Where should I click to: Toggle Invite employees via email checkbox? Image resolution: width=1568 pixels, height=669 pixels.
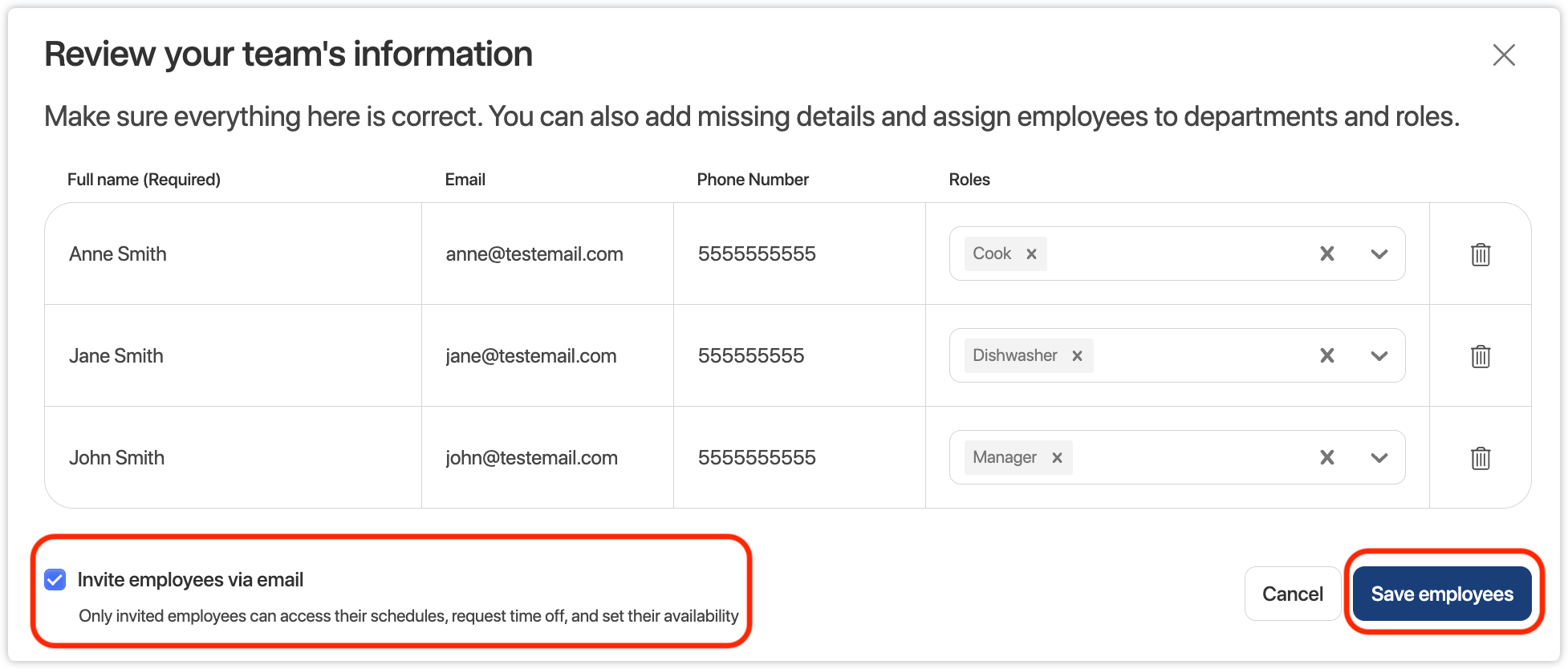(55, 580)
